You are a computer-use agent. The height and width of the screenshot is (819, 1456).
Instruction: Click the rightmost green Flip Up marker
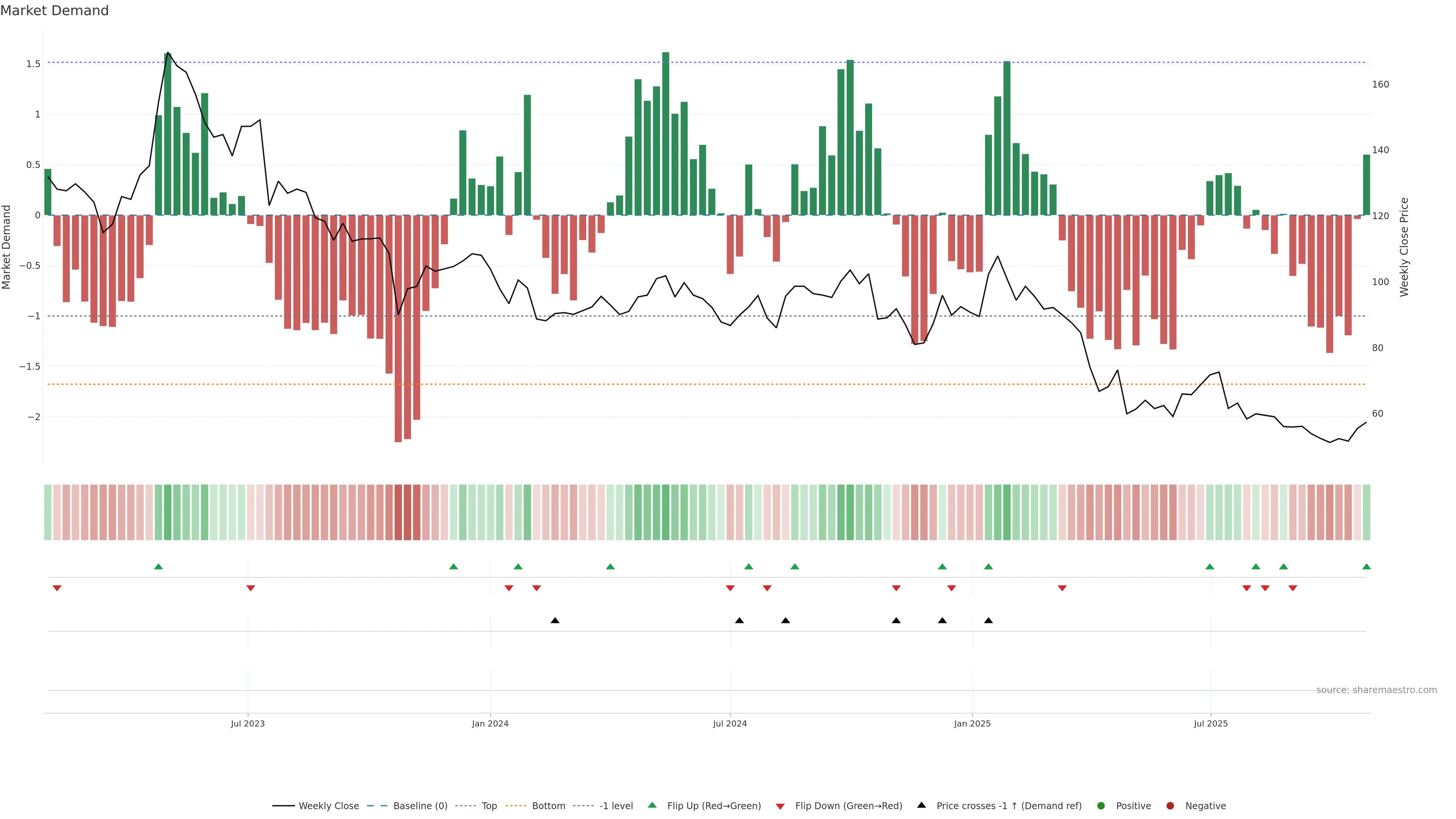click(x=1366, y=566)
